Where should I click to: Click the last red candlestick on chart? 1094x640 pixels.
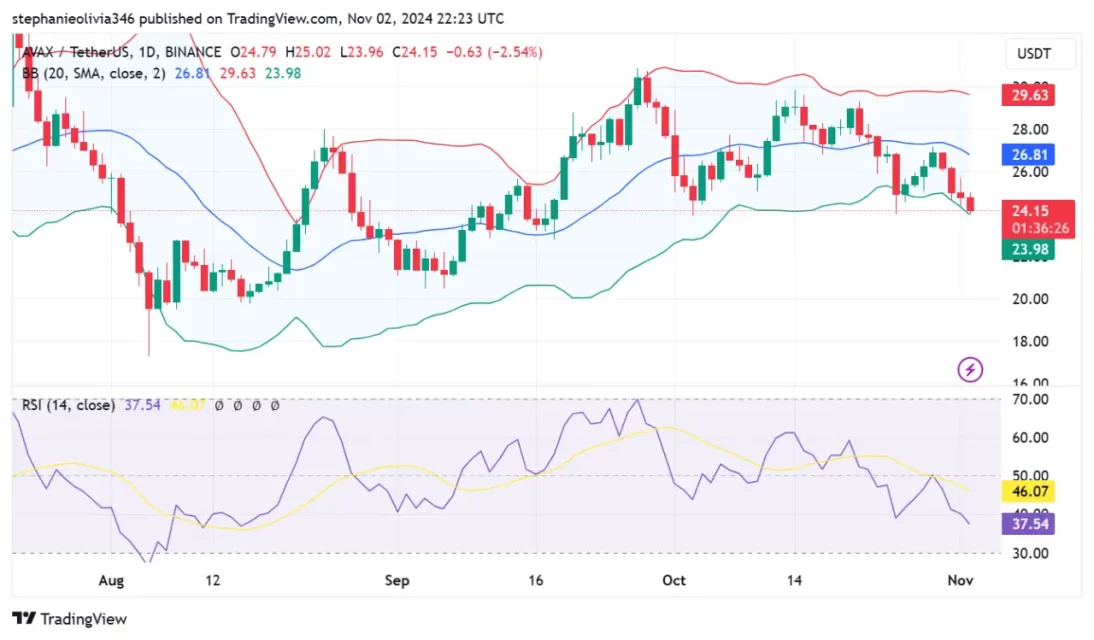pyautogui.click(x=970, y=204)
